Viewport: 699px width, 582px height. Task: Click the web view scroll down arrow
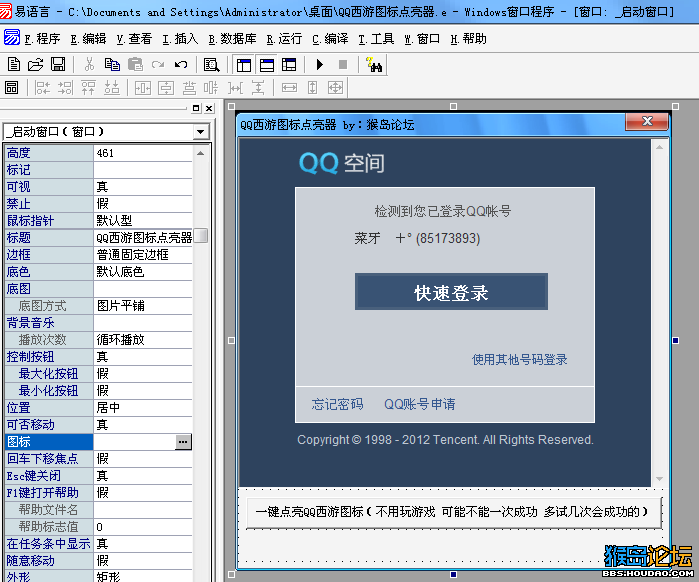659,479
